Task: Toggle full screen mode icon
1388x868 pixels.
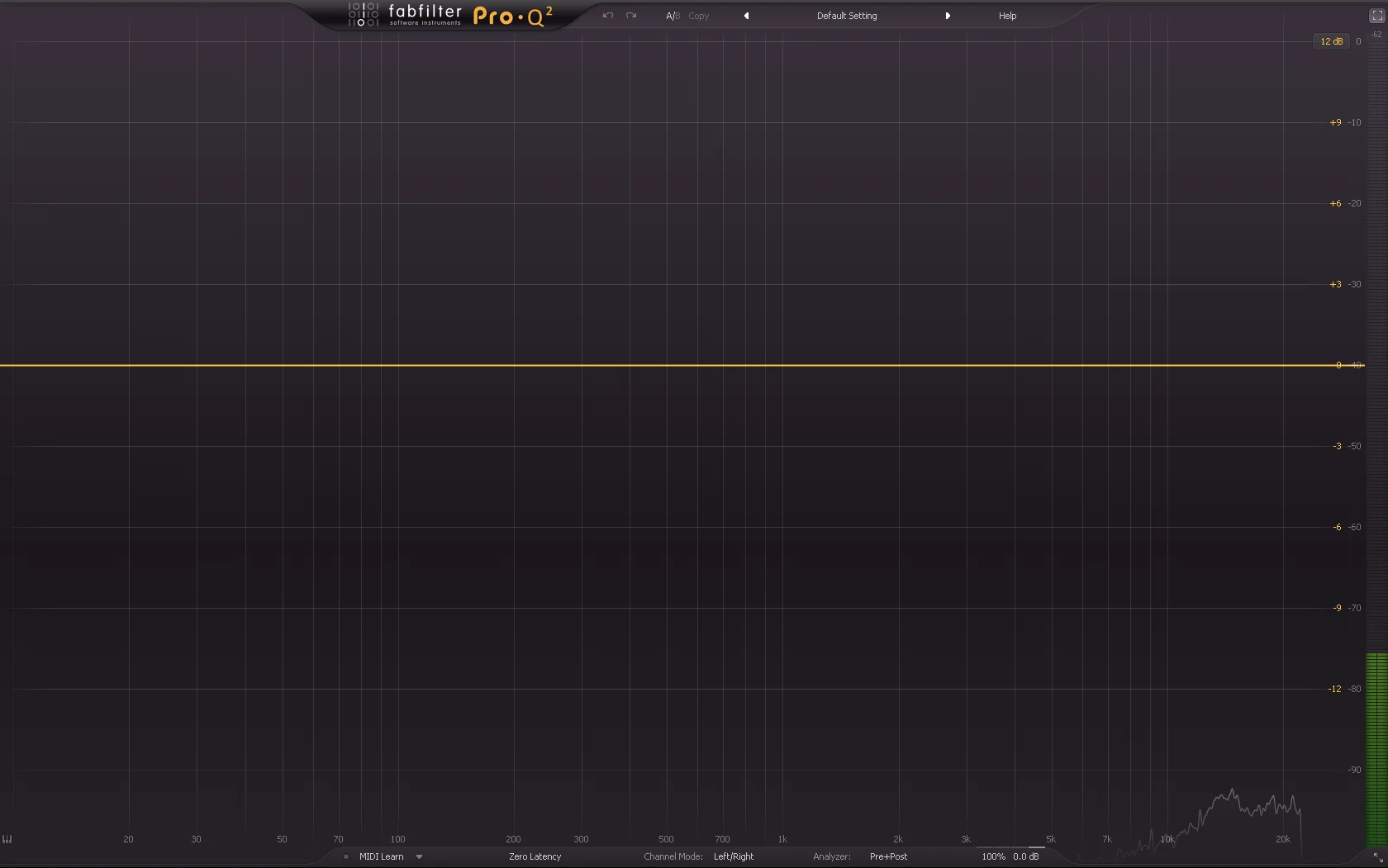Action: click(1377, 16)
